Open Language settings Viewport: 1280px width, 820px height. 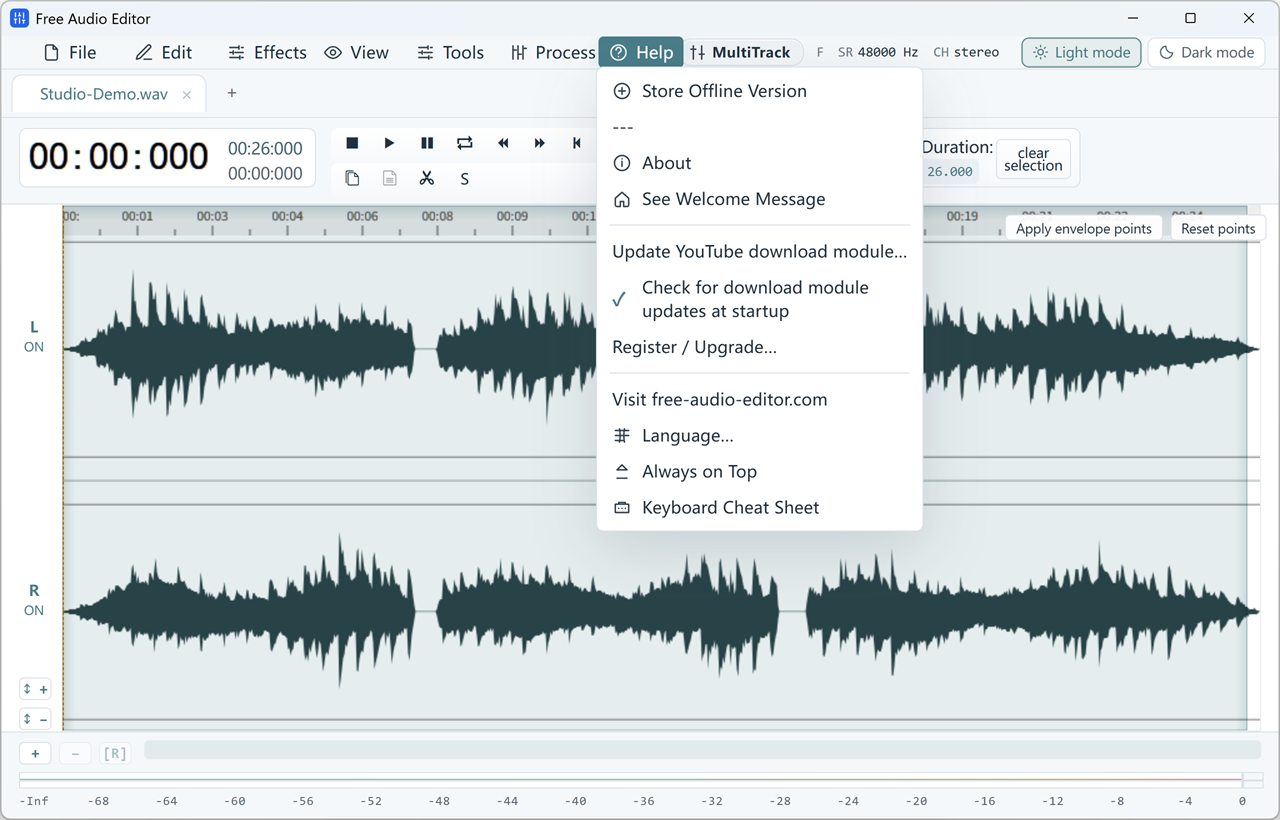tap(759, 435)
